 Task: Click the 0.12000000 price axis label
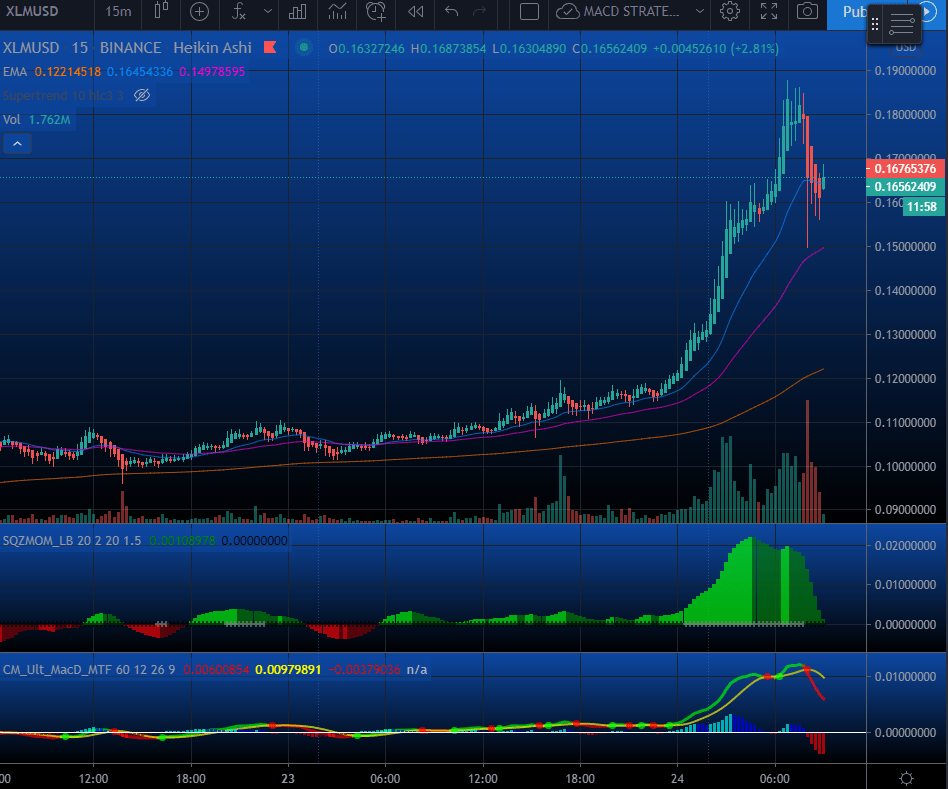[x=905, y=378]
